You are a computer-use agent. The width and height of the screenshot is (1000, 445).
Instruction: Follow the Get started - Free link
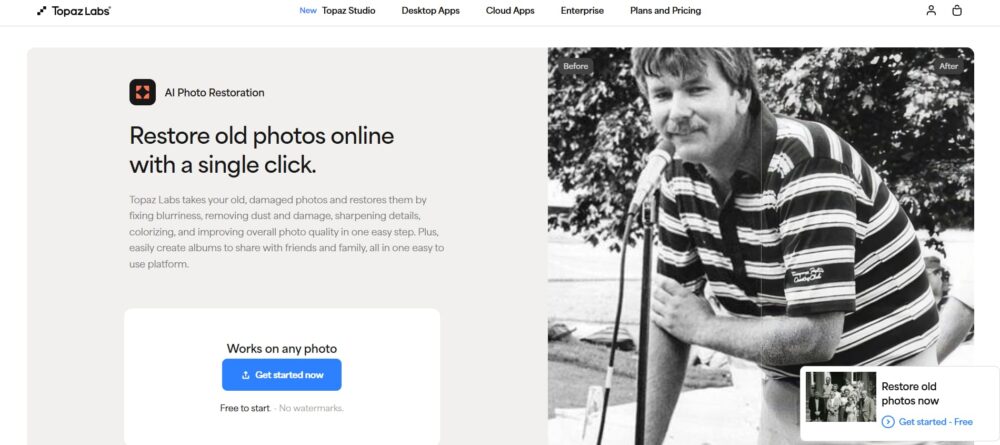(935, 422)
